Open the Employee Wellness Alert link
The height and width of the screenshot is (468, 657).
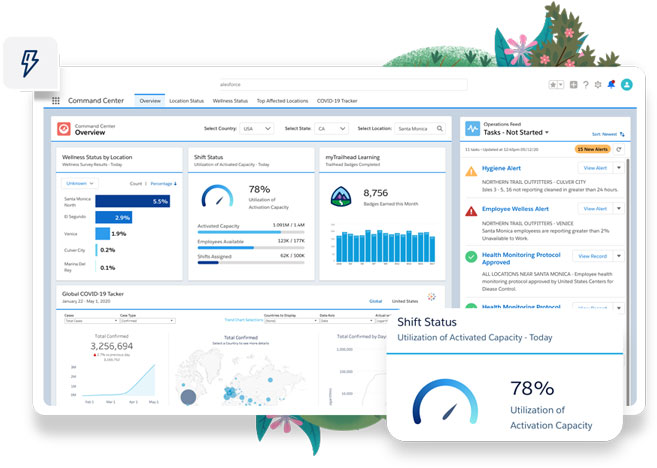pyautogui.click(x=515, y=211)
